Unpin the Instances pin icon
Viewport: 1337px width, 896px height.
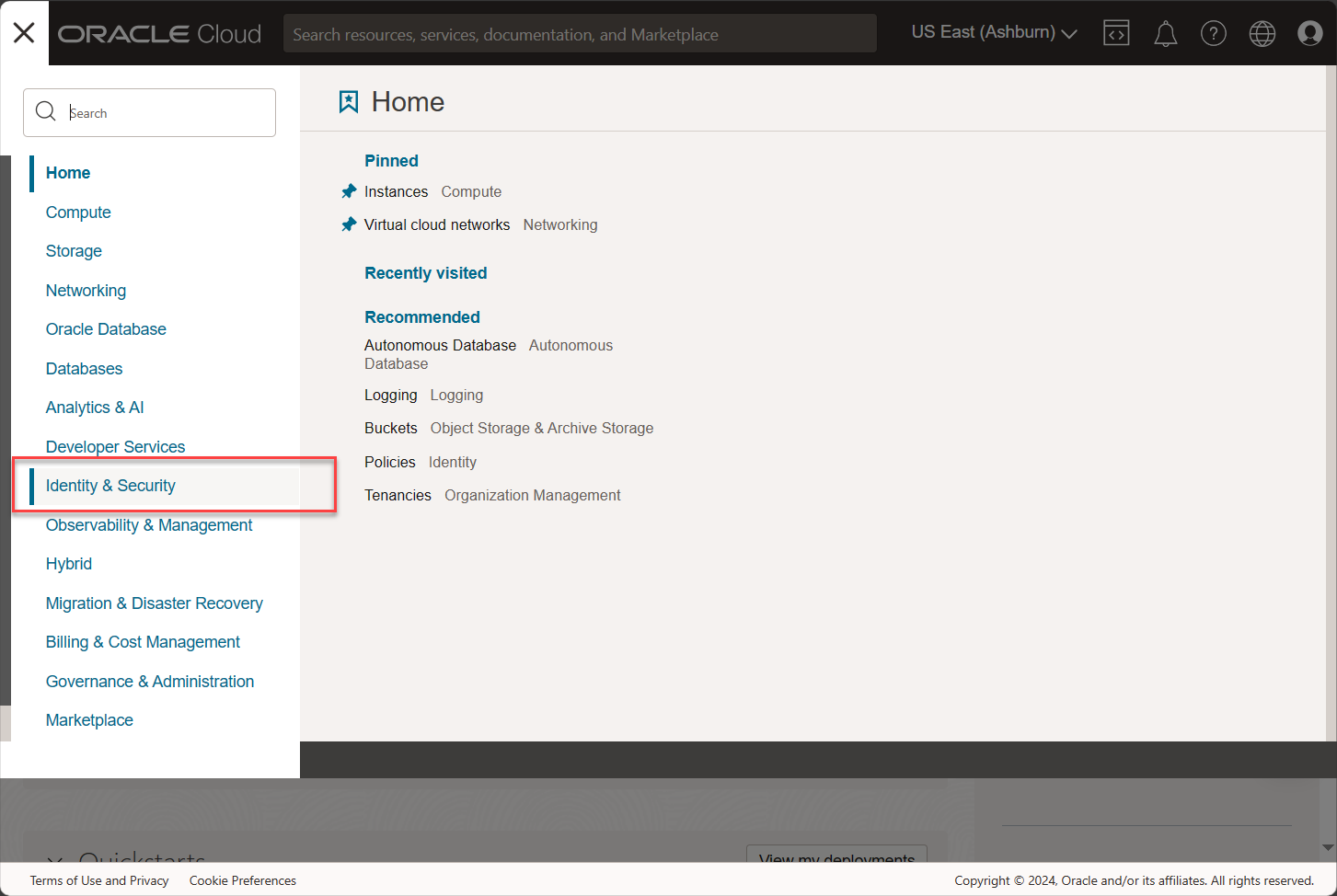[x=349, y=191]
